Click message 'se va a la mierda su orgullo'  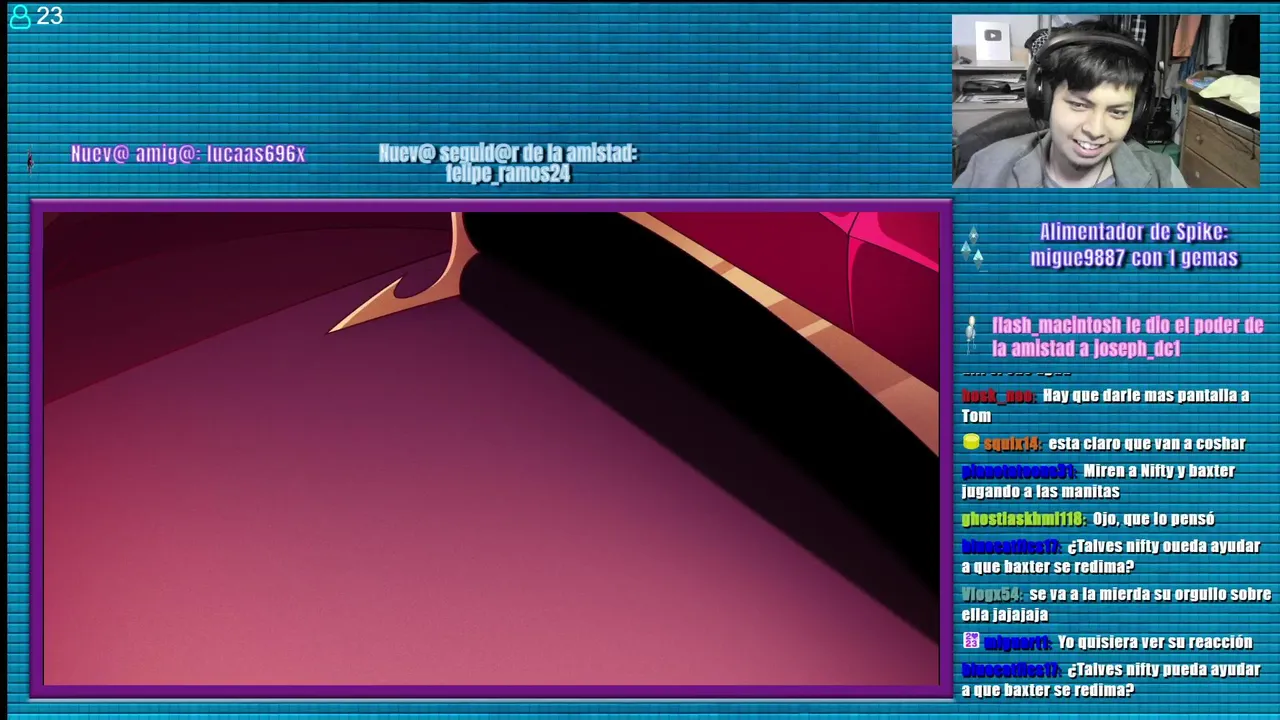click(x=1116, y=604)
